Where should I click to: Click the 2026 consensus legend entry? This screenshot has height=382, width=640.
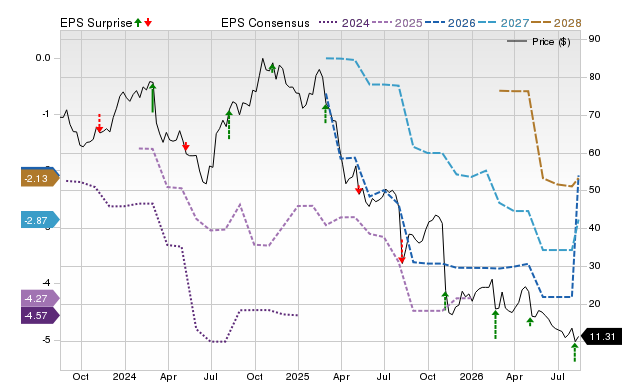click(x=450, y=23)
